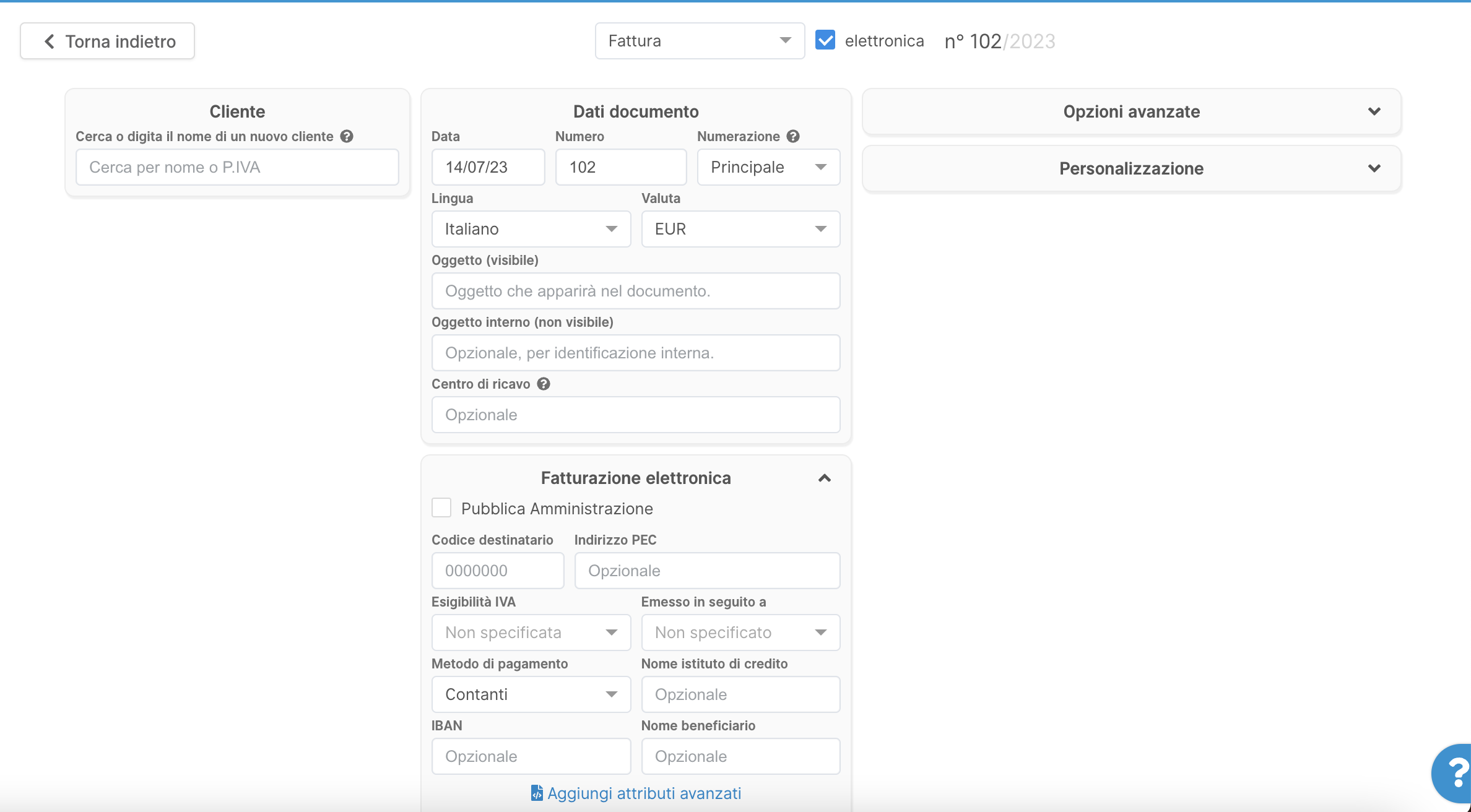The width and height of the screenshot is (1471, 812).
Task: Open the Fattura document type dropdown
Action: (x=700, y=41)
